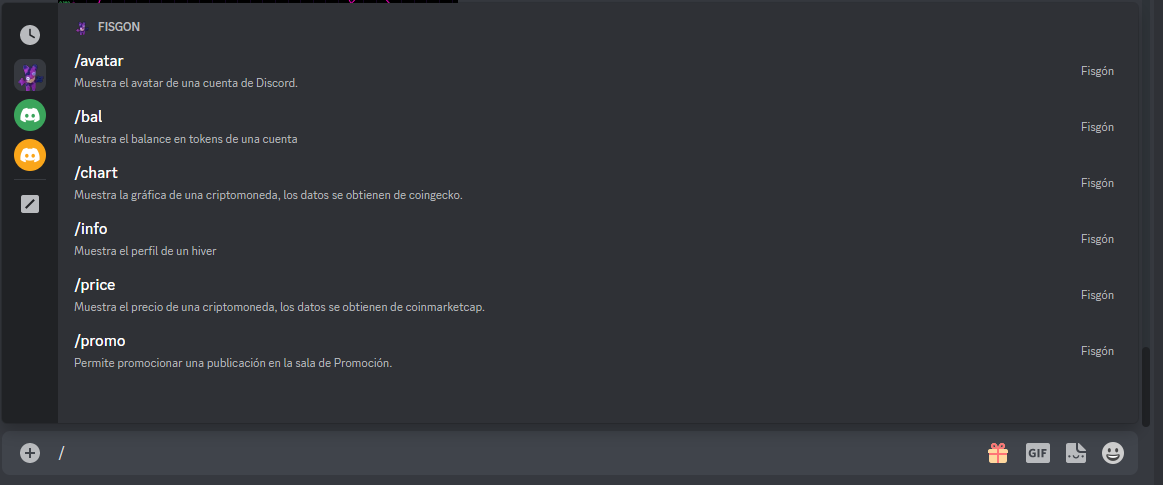Choose the /info command
Viewport: 1163px width, 485px height.
[598, 239]
